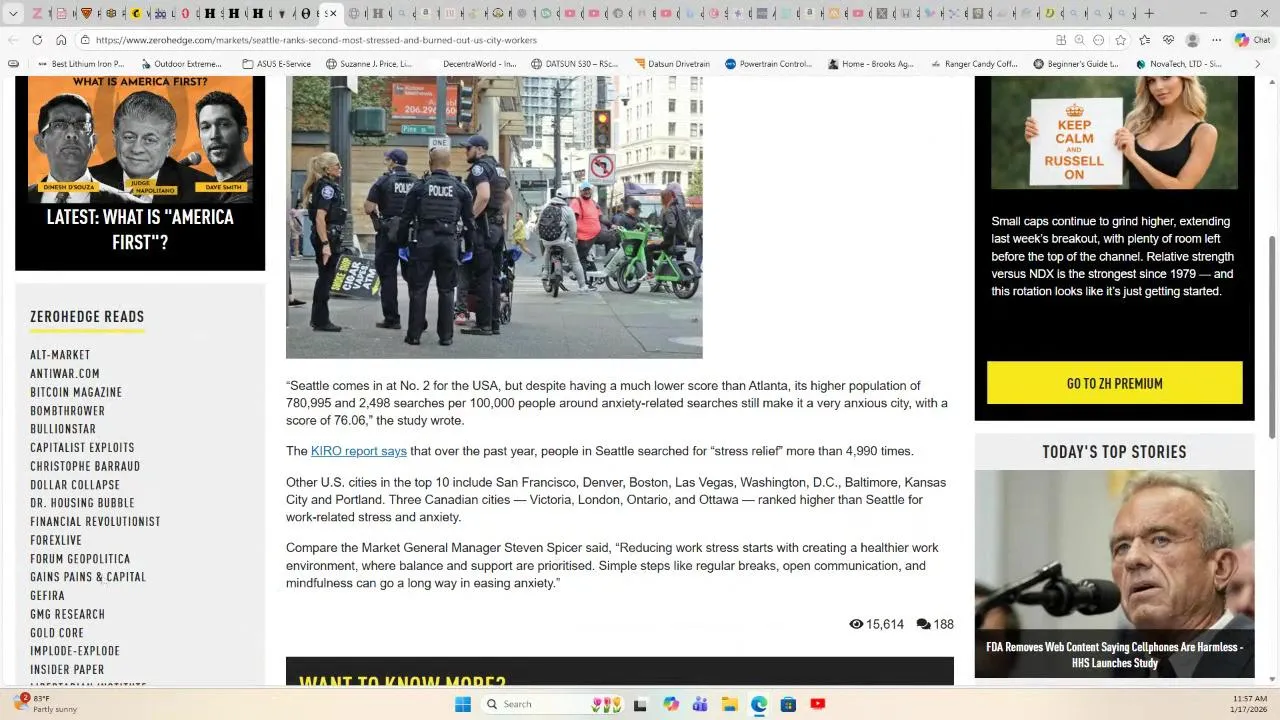Open the CHRISTOPHE BARRAUD reads link

[x=85, y=466]
